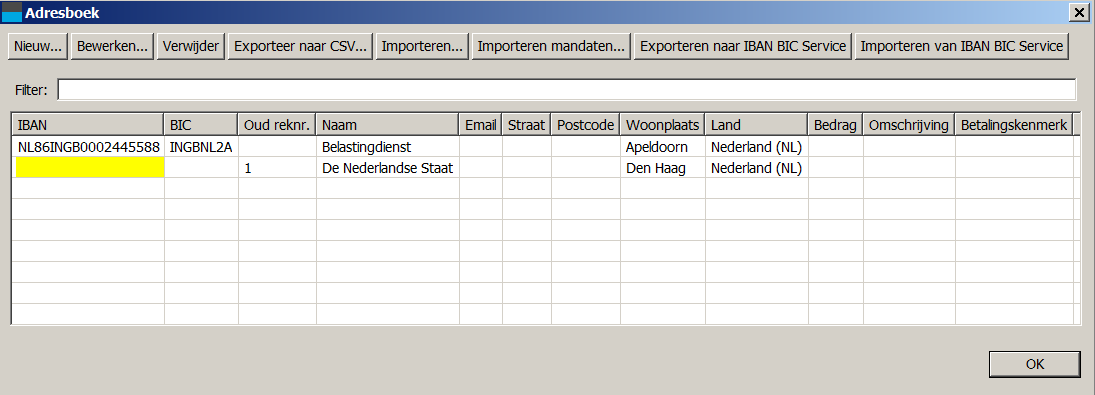Select the De Nederlandse Staat row

click(x=543, y=168)
